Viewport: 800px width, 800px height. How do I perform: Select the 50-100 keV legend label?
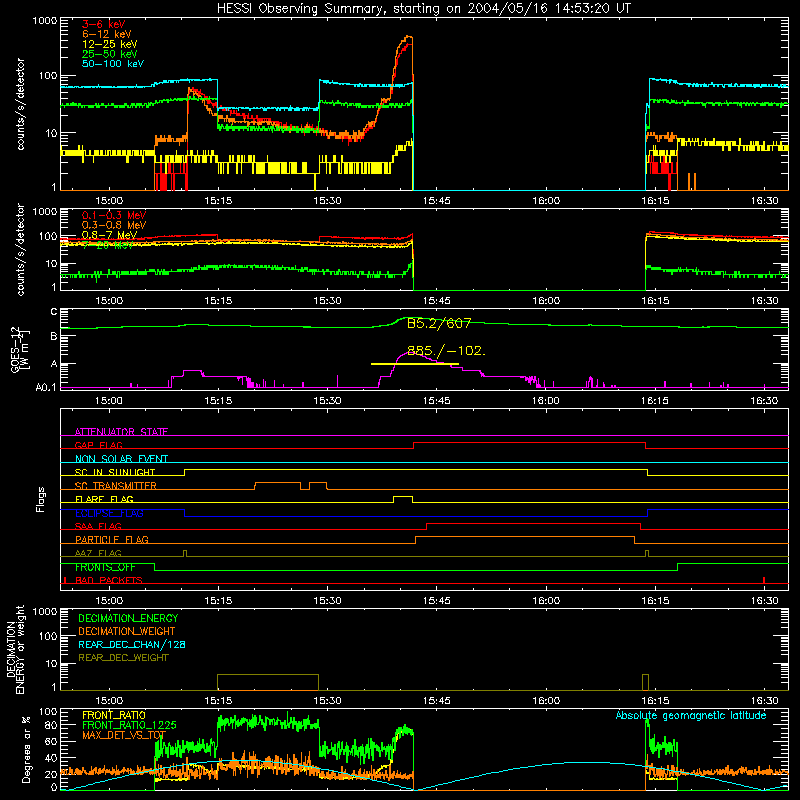pyautogui.click(x=113, y=64)
